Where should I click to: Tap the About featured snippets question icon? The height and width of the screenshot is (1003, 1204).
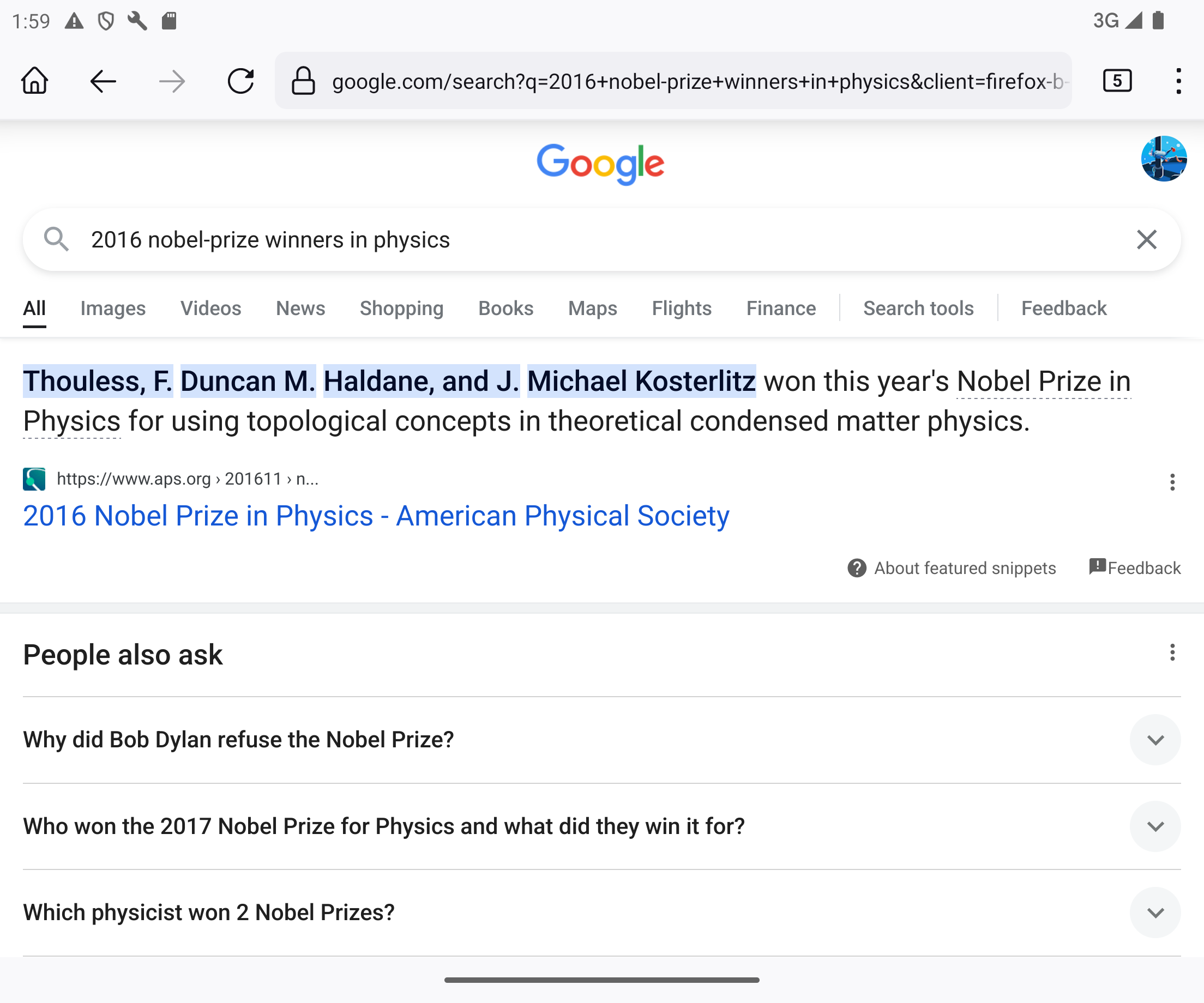coord(857,568)
